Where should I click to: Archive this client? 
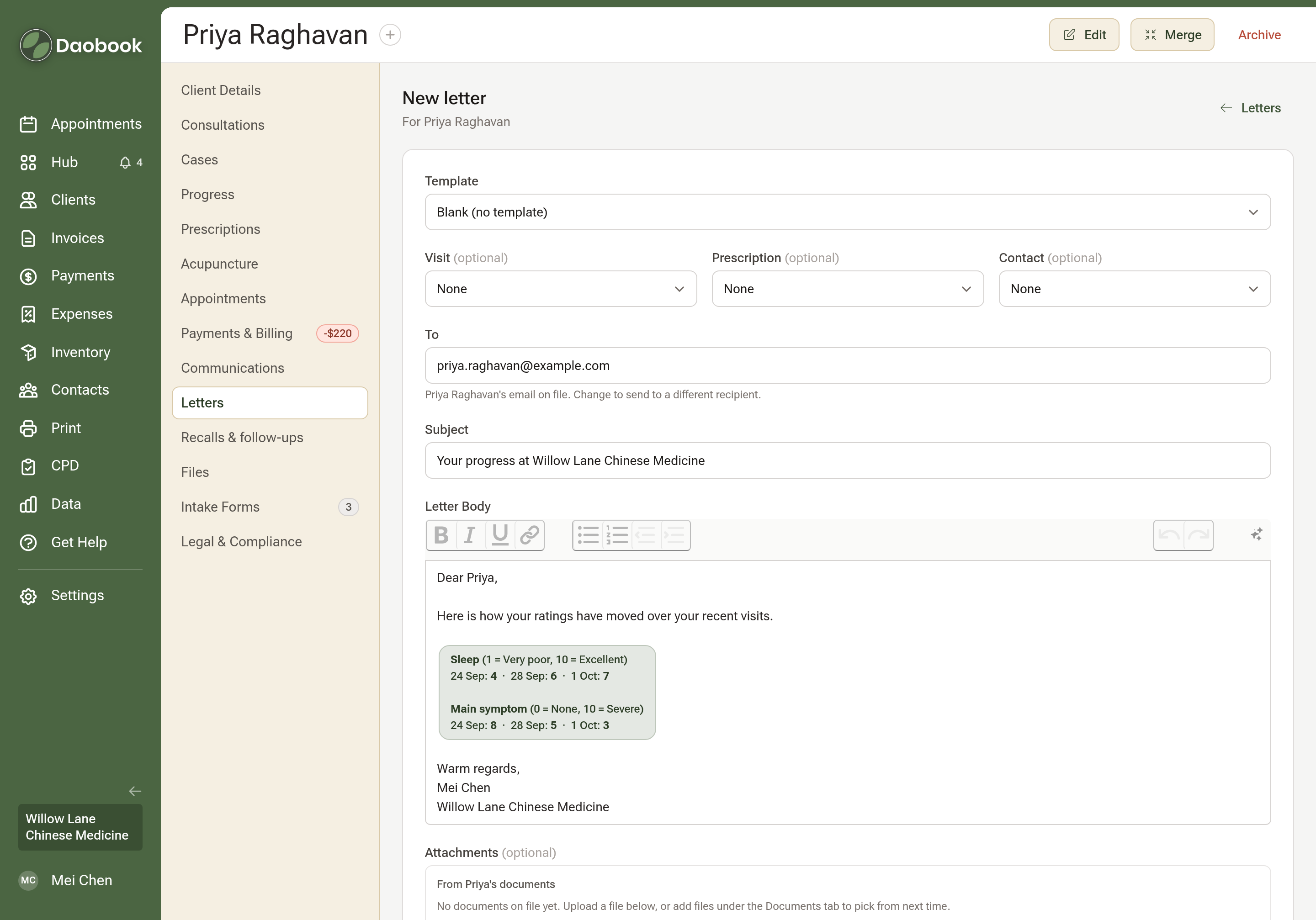click(1259, 35)
